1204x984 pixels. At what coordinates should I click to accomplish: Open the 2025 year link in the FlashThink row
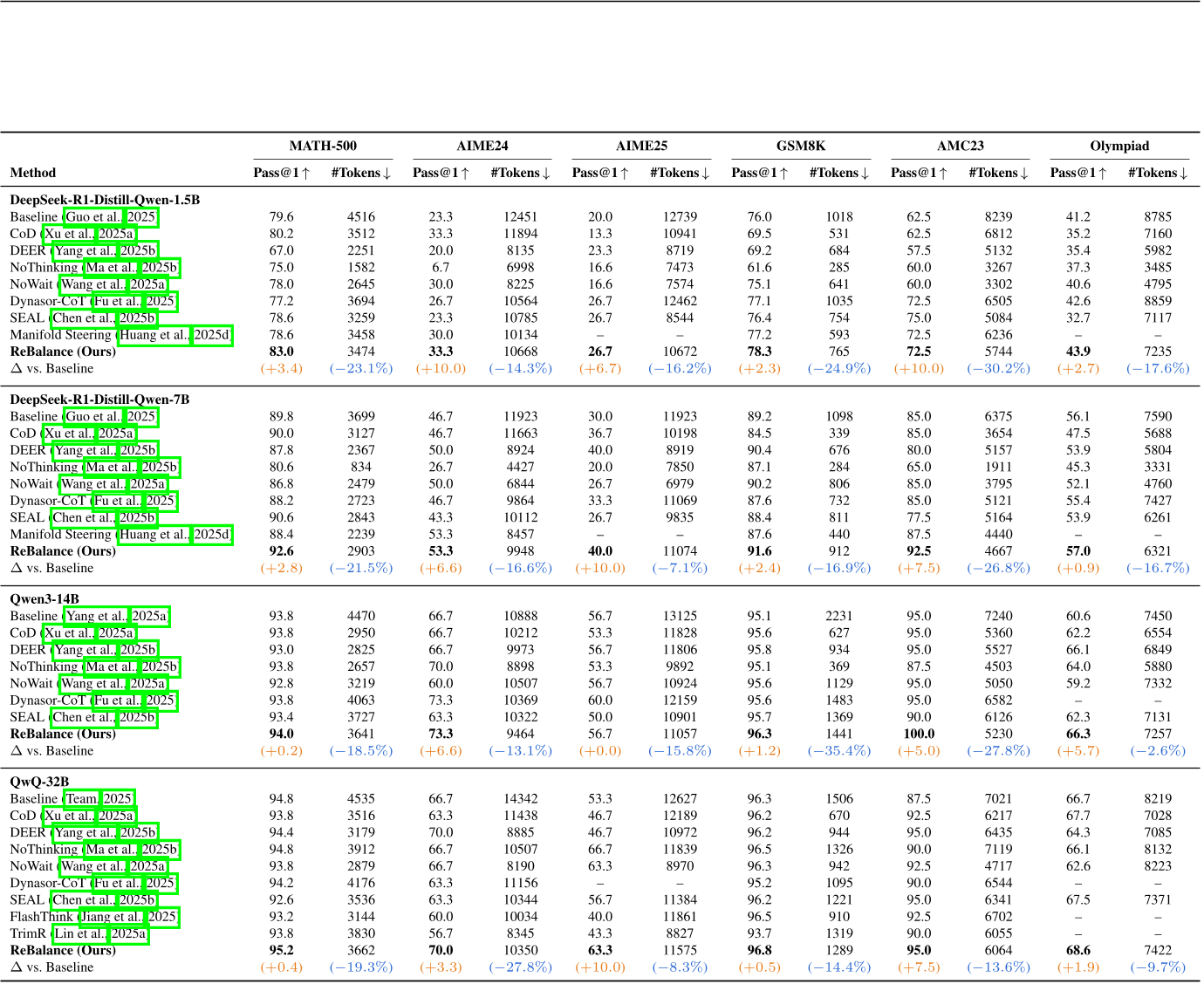click(x=162, y=917)
